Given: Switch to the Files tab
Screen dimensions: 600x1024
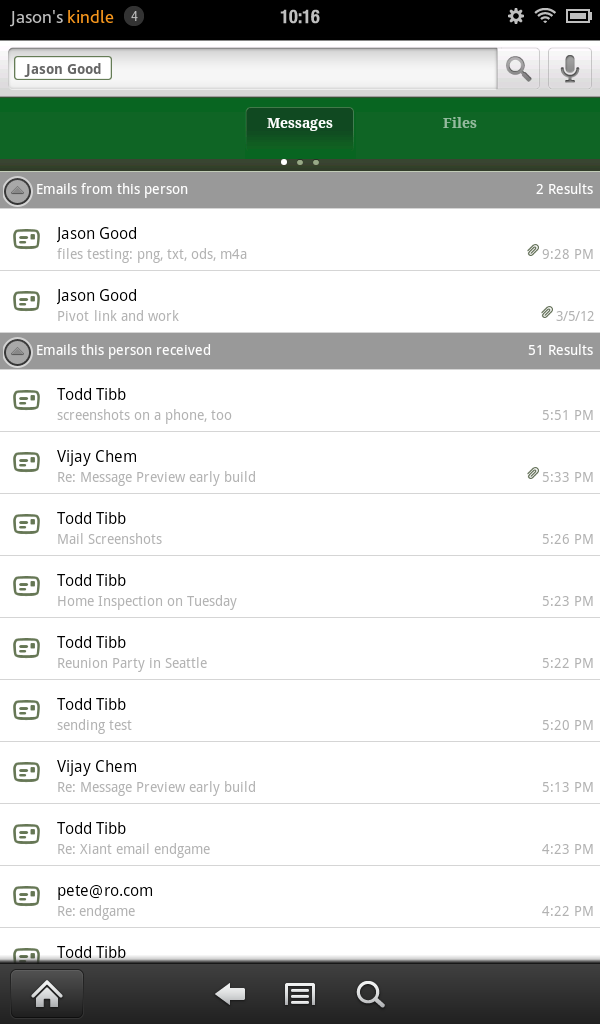Looking at the screenshot, I should click(x=459, y=123).
